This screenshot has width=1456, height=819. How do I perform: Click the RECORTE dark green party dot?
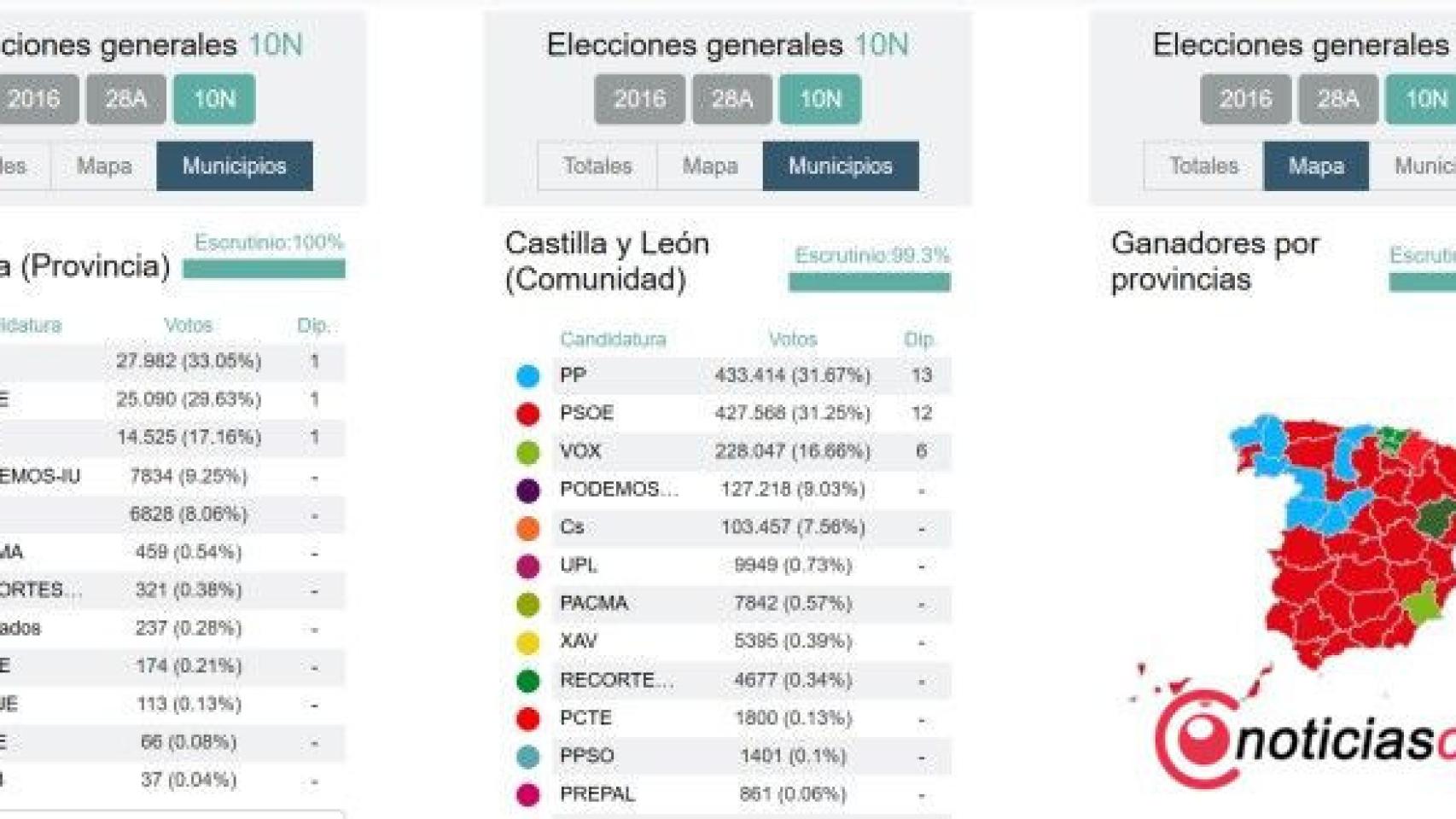click(528, 680)
